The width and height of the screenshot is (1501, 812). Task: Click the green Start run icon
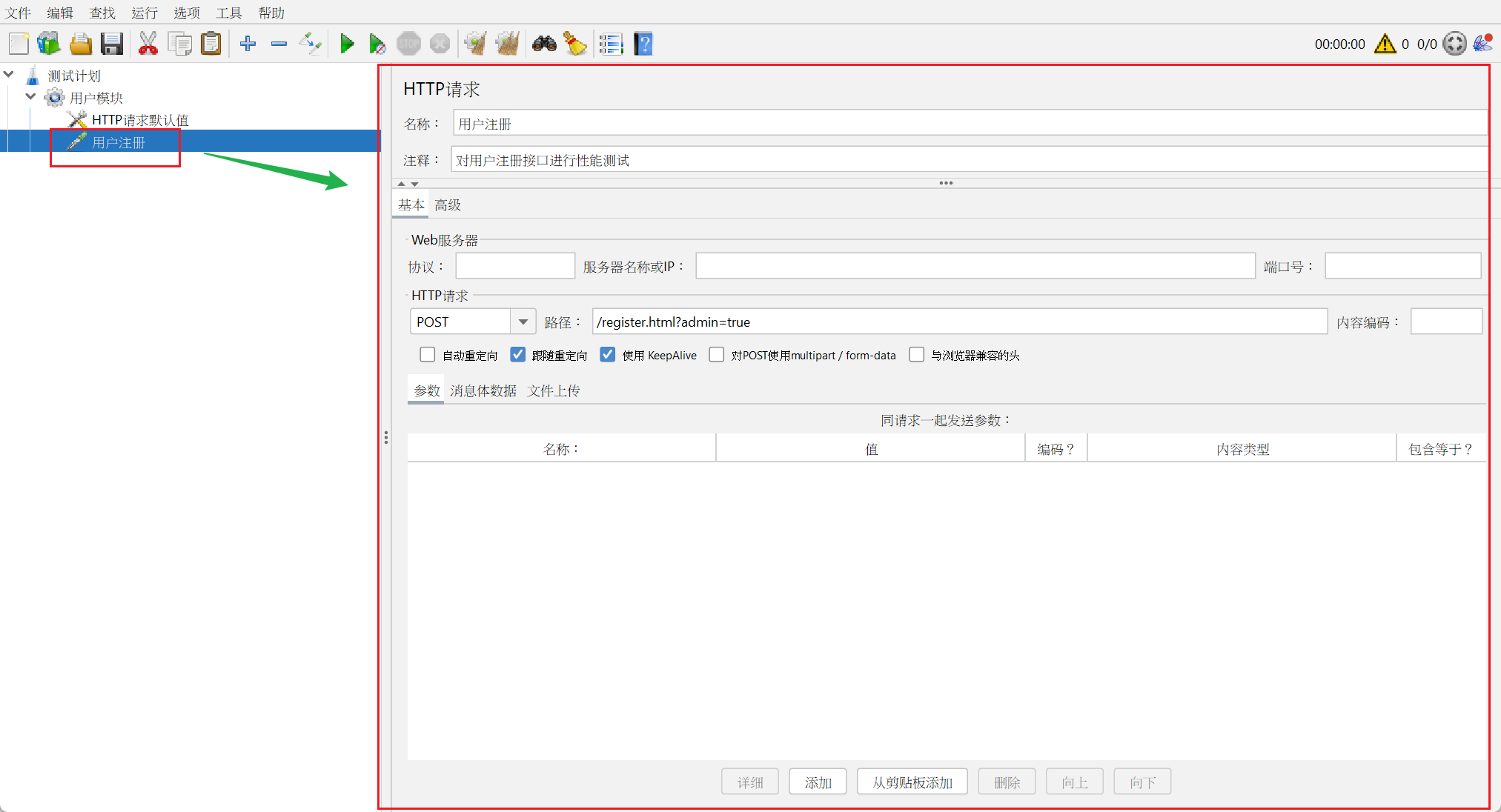[x=346, y=44]
